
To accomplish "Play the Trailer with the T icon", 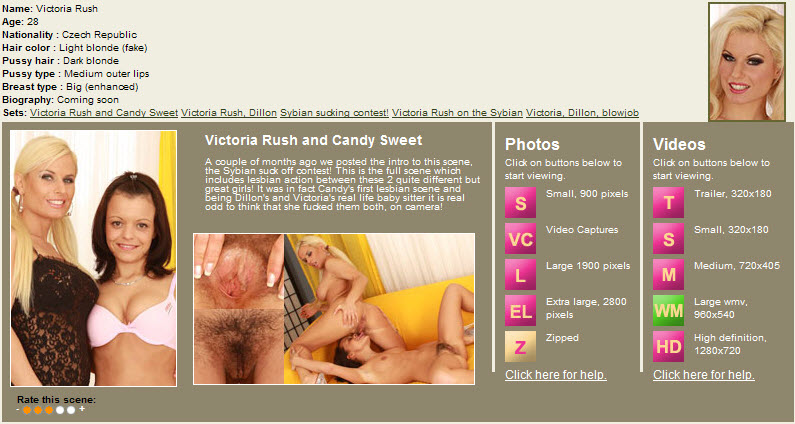I will (668, 202).
